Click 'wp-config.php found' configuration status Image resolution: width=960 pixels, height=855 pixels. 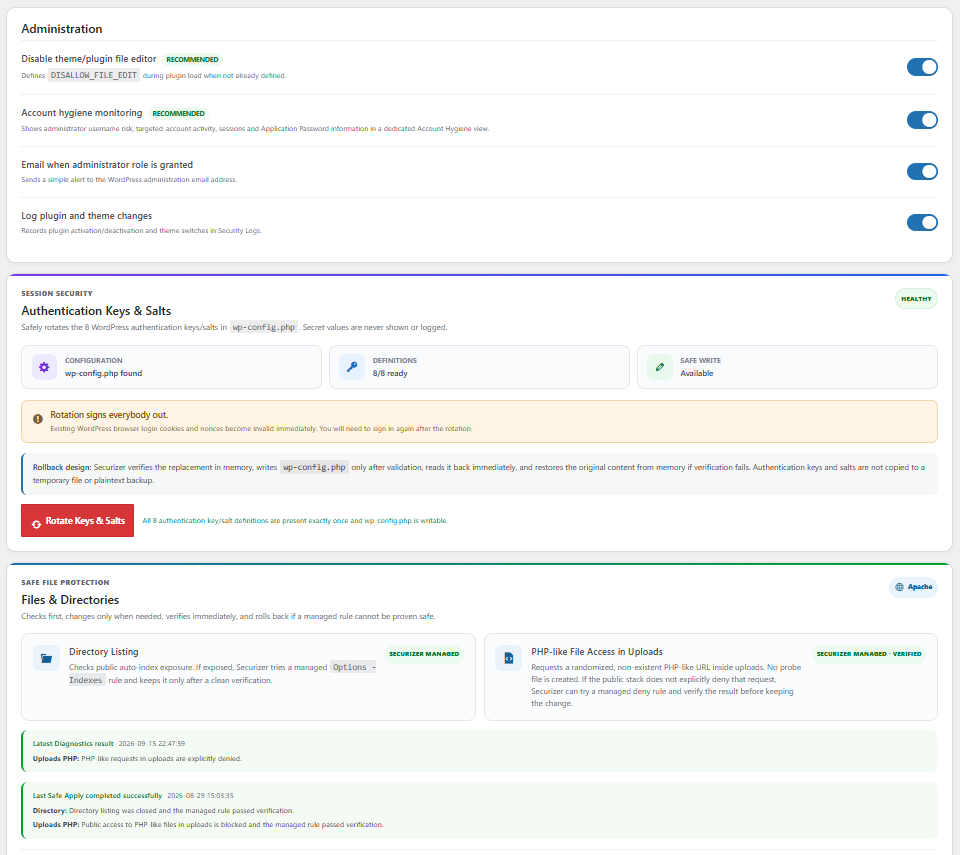(x=103, y=373)
